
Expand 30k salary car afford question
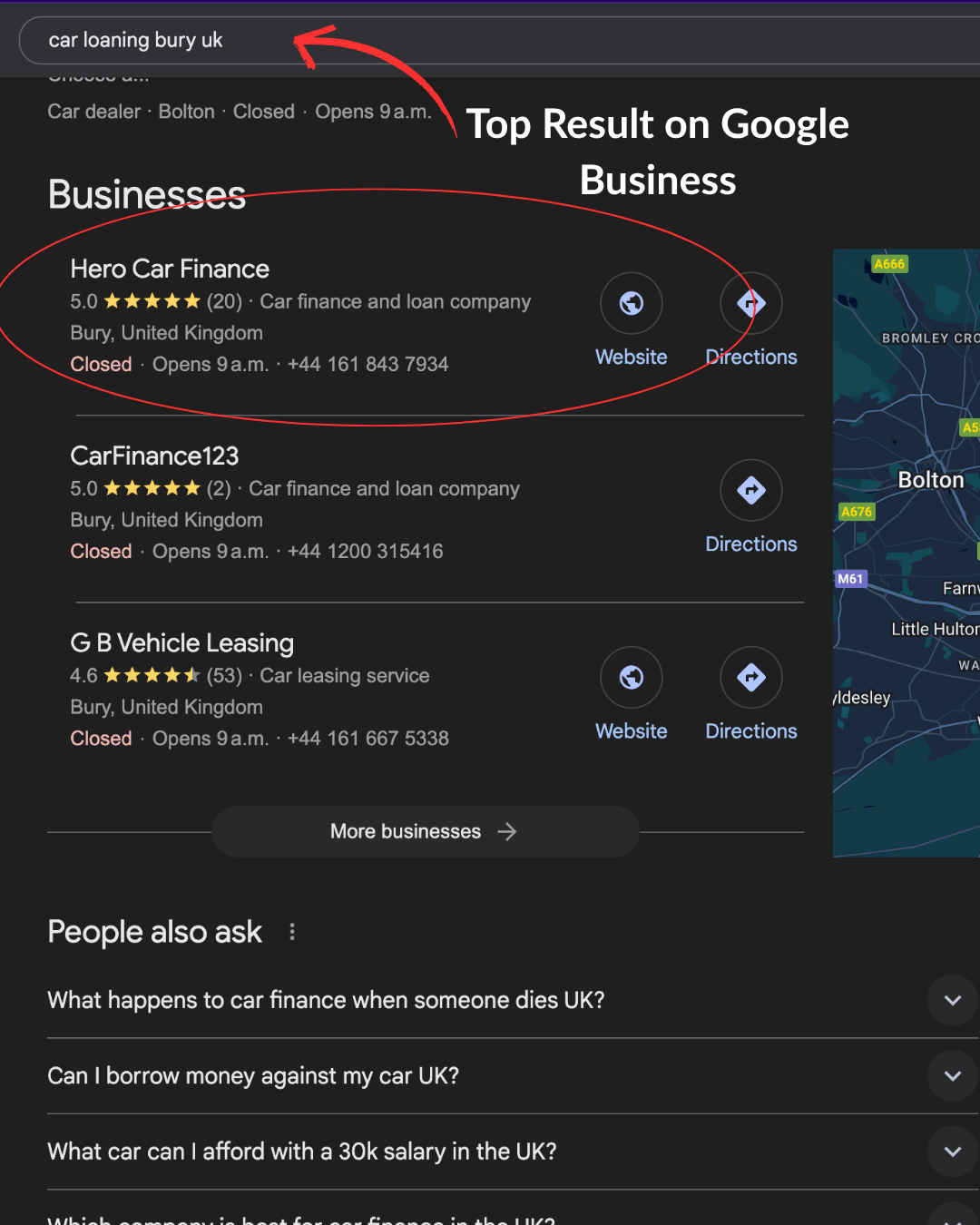coord(952,1151)
